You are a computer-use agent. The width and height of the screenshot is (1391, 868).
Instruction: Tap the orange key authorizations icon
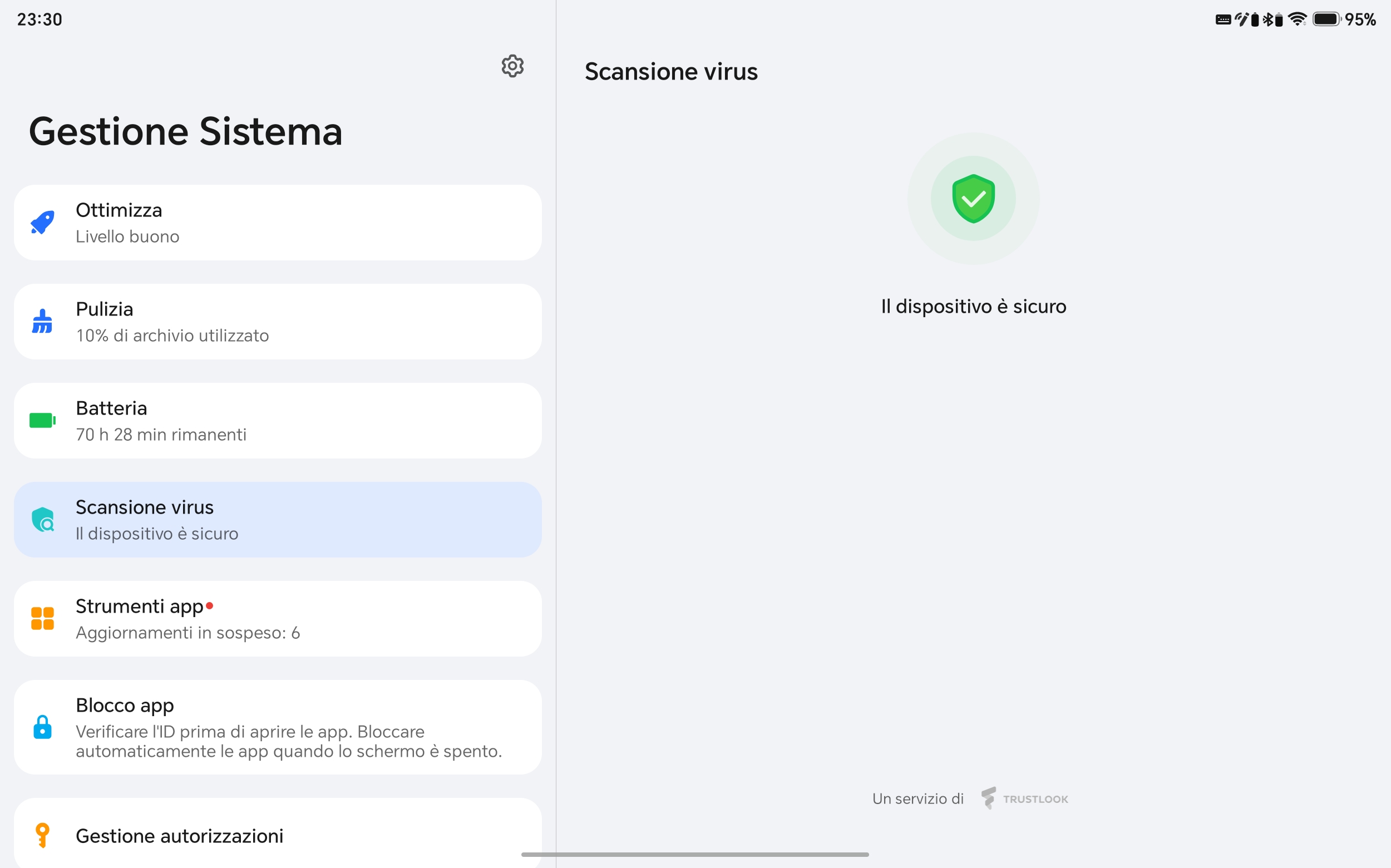pyautogui.click(x=42, y=835)
